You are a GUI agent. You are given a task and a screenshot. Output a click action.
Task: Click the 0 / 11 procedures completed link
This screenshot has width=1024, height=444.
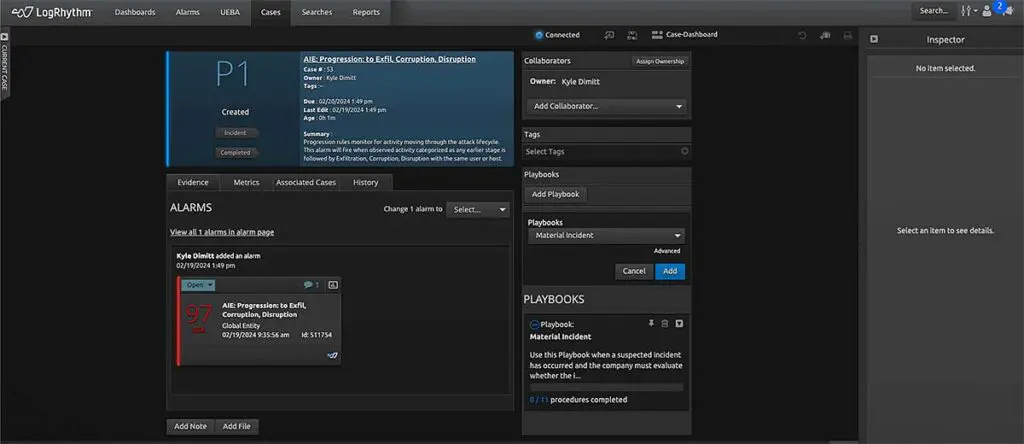pos(579,400)
